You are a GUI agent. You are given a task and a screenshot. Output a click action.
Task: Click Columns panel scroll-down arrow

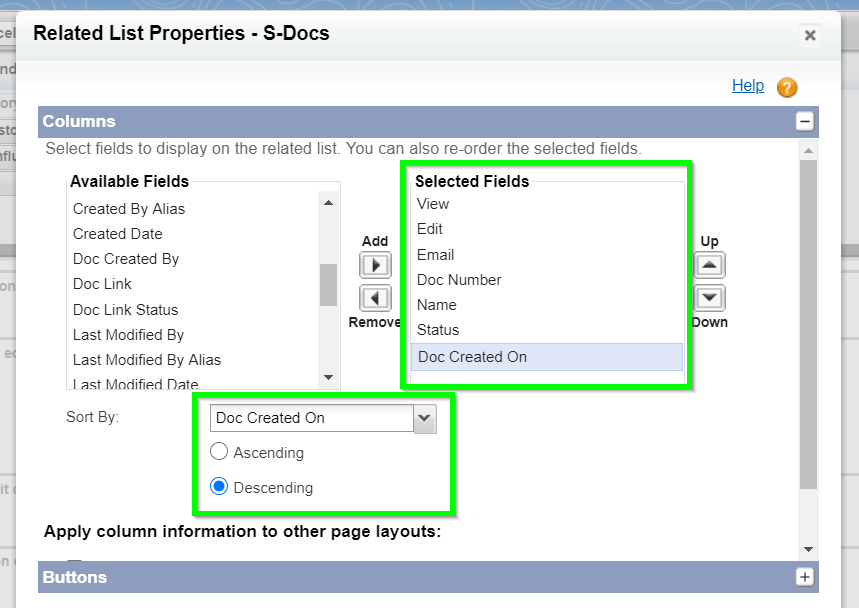pyautogui.click(x=808, y=549)
